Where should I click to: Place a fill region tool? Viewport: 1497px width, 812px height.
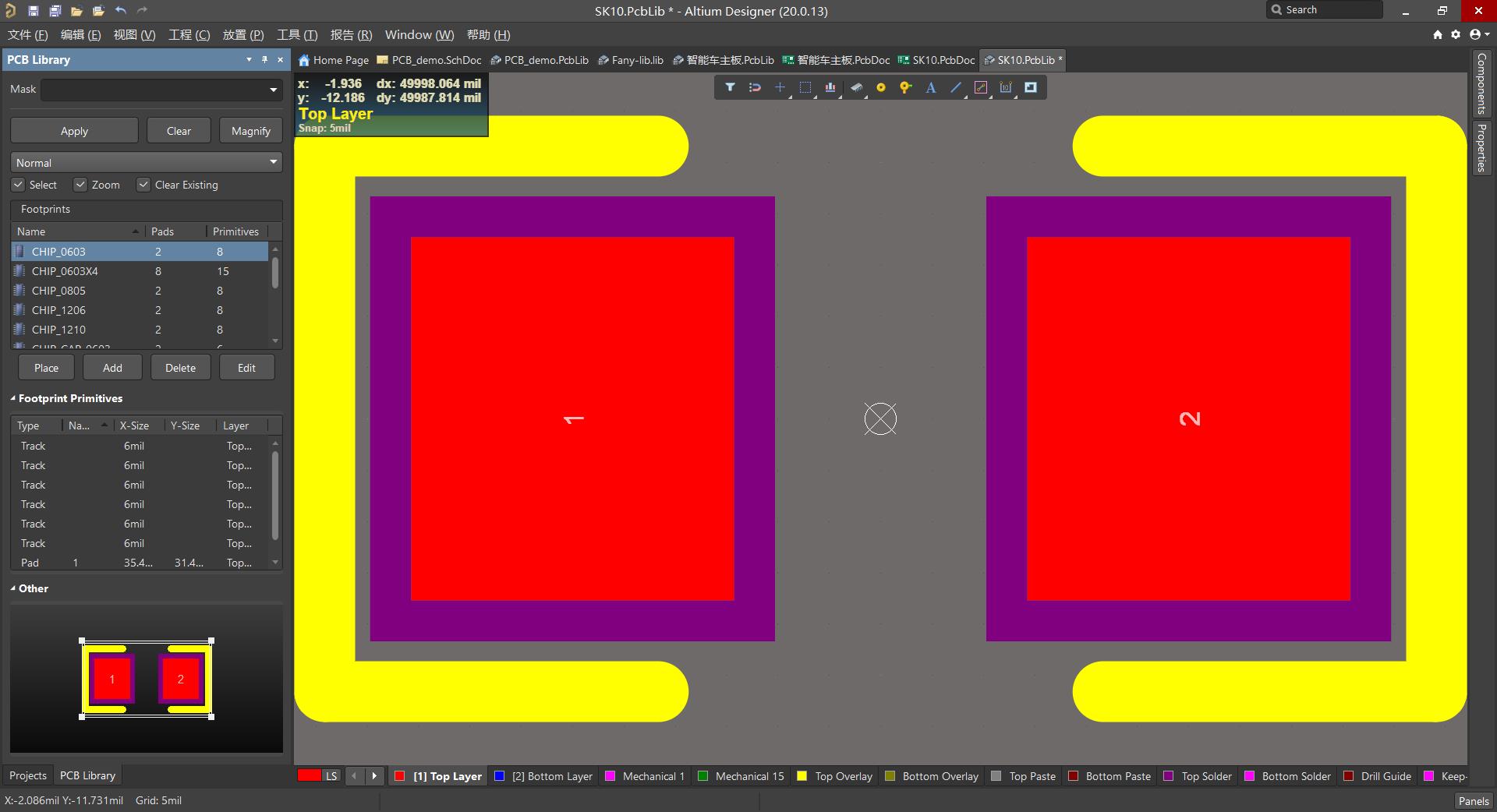tap(1031, 87)
